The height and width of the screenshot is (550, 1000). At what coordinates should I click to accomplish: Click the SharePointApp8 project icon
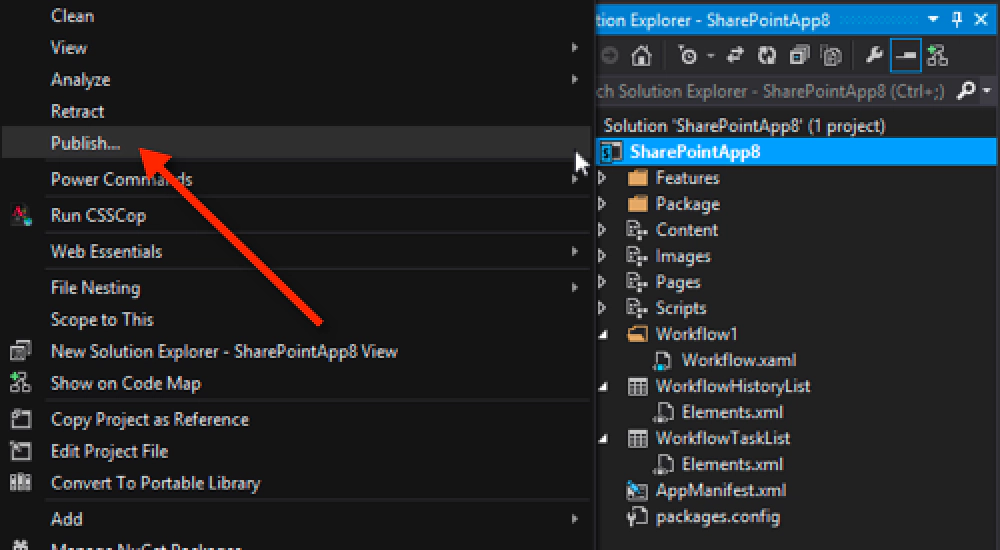point(612,152)
